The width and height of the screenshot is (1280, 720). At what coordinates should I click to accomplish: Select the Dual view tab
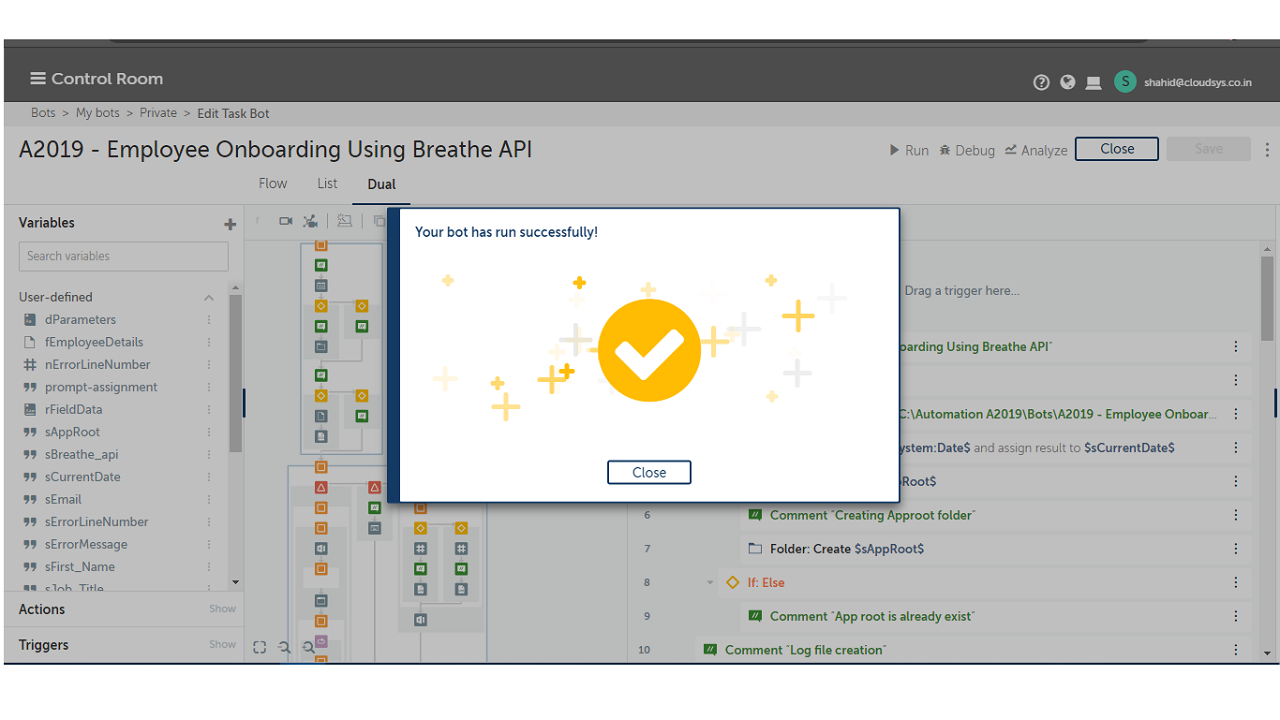click(x=381, y=184)
